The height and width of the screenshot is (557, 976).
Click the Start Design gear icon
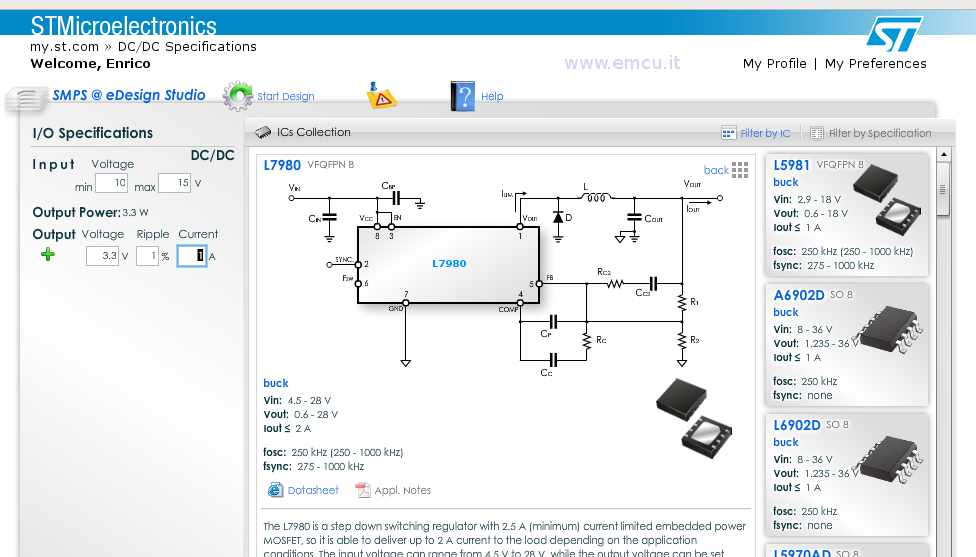[x=238, y=96]
